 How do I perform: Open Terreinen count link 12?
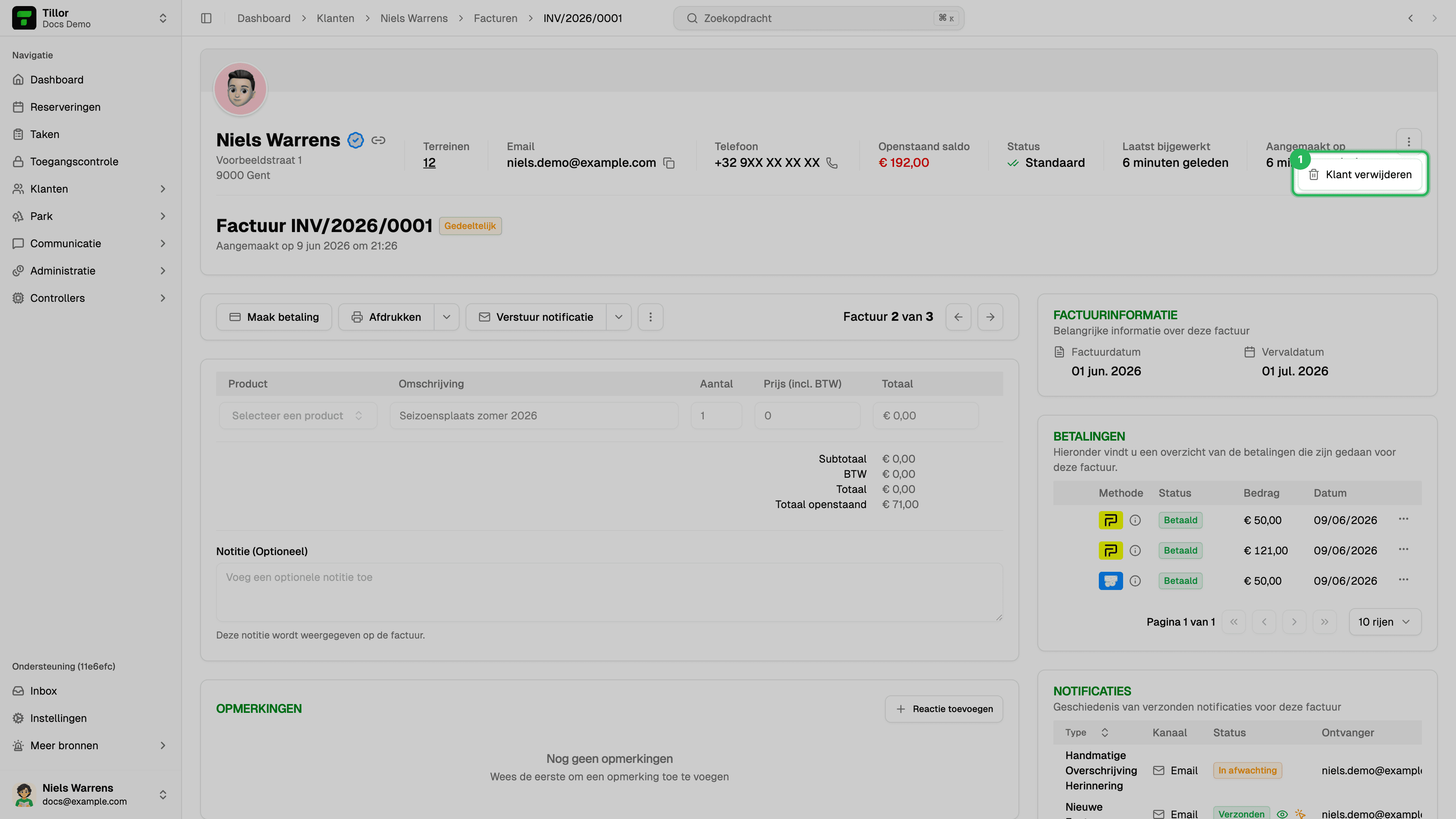(x=430, y=163)
